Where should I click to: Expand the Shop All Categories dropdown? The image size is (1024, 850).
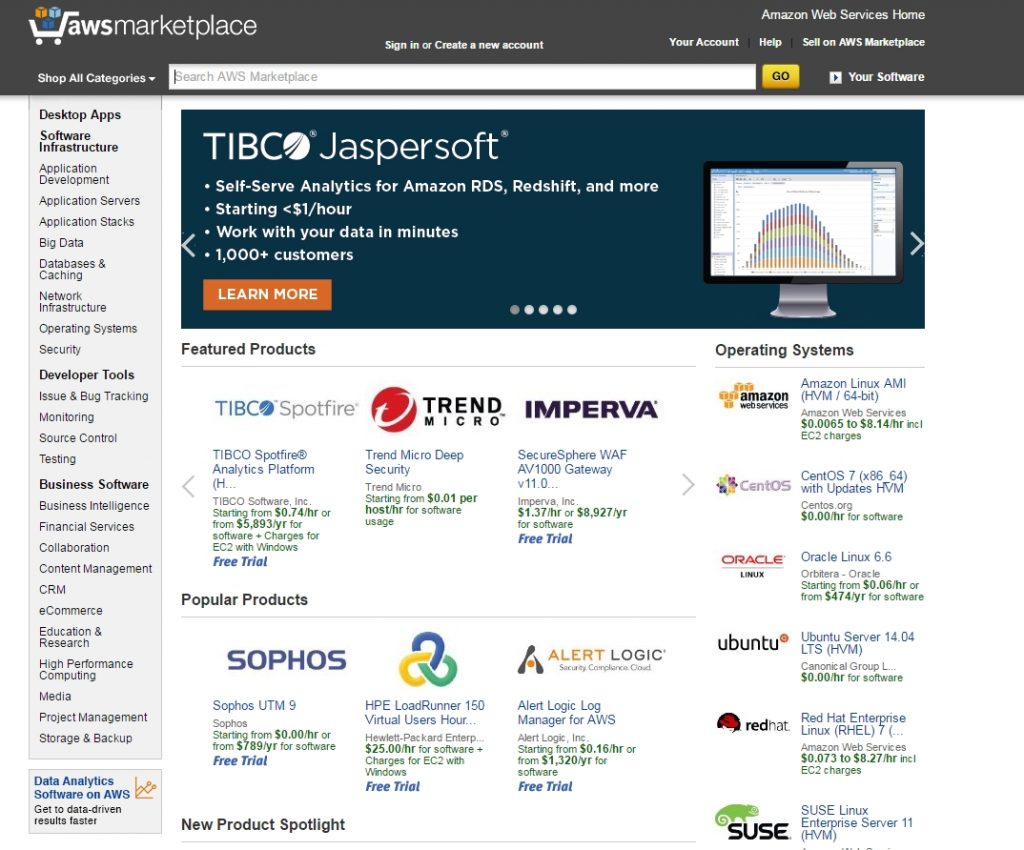pos(96,78)
